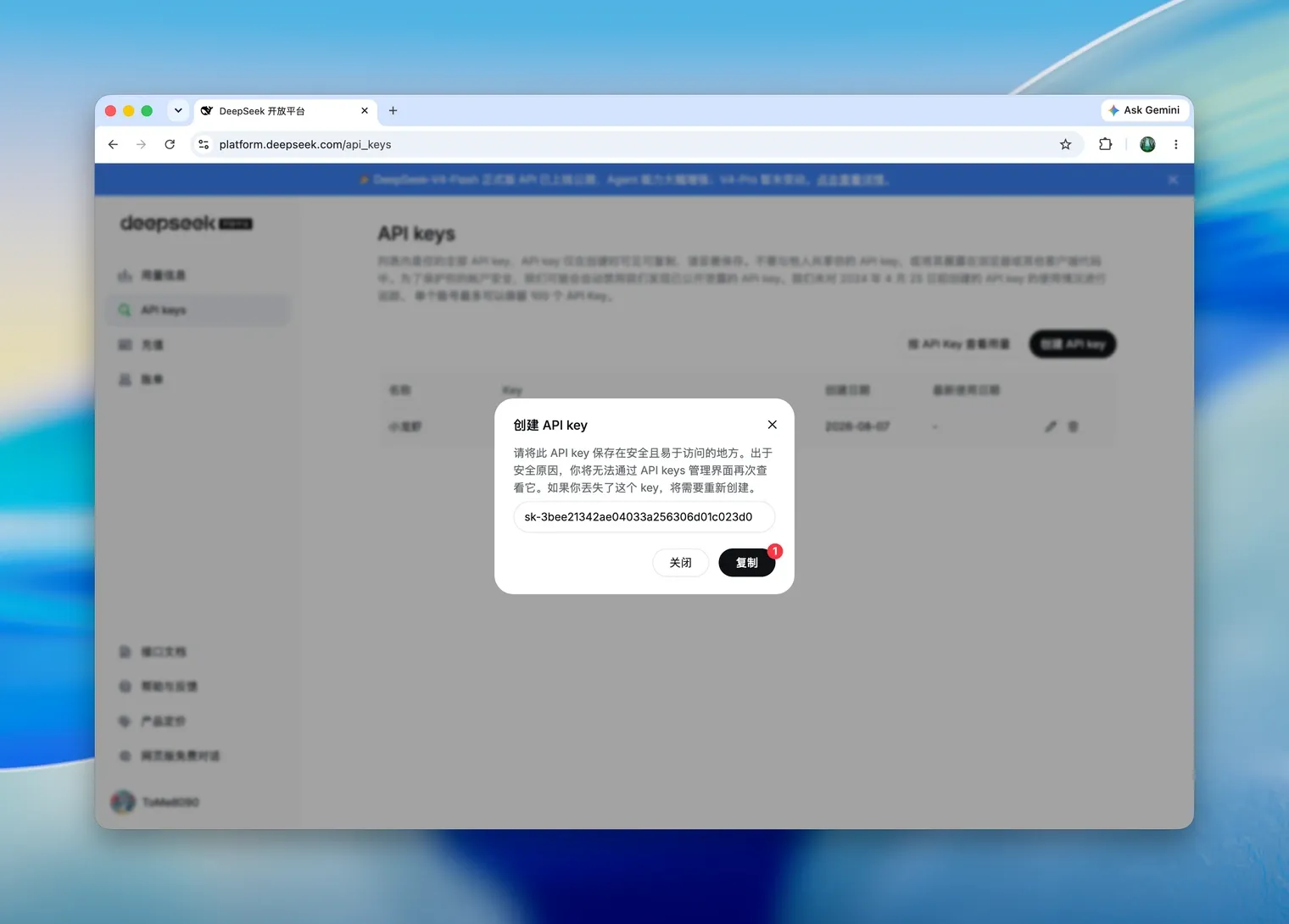Screen dimensions: 1289x924
Task: Open the Chrome profile avatar menu
Action: [x=1147, y=145]
